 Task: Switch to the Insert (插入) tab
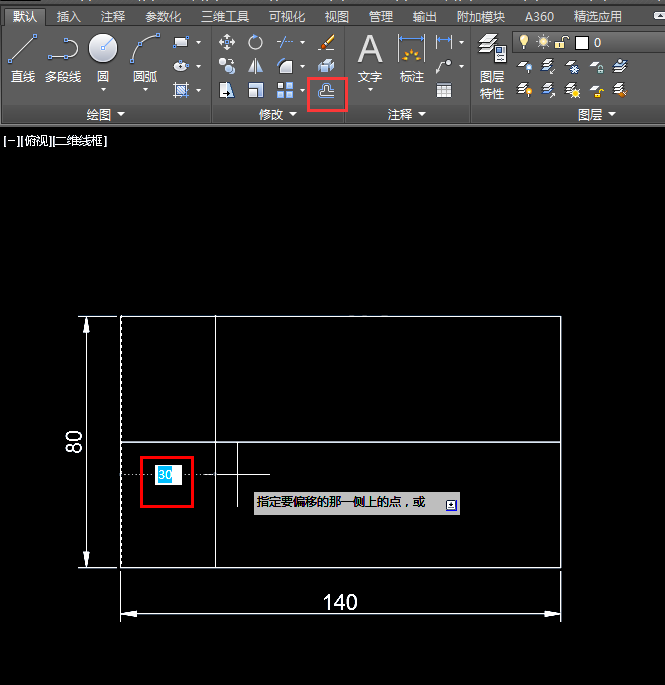point(69,17)
